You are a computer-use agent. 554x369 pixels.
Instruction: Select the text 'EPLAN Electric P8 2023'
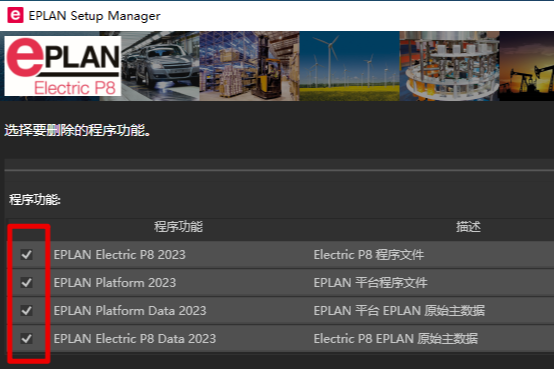[119, 254]
